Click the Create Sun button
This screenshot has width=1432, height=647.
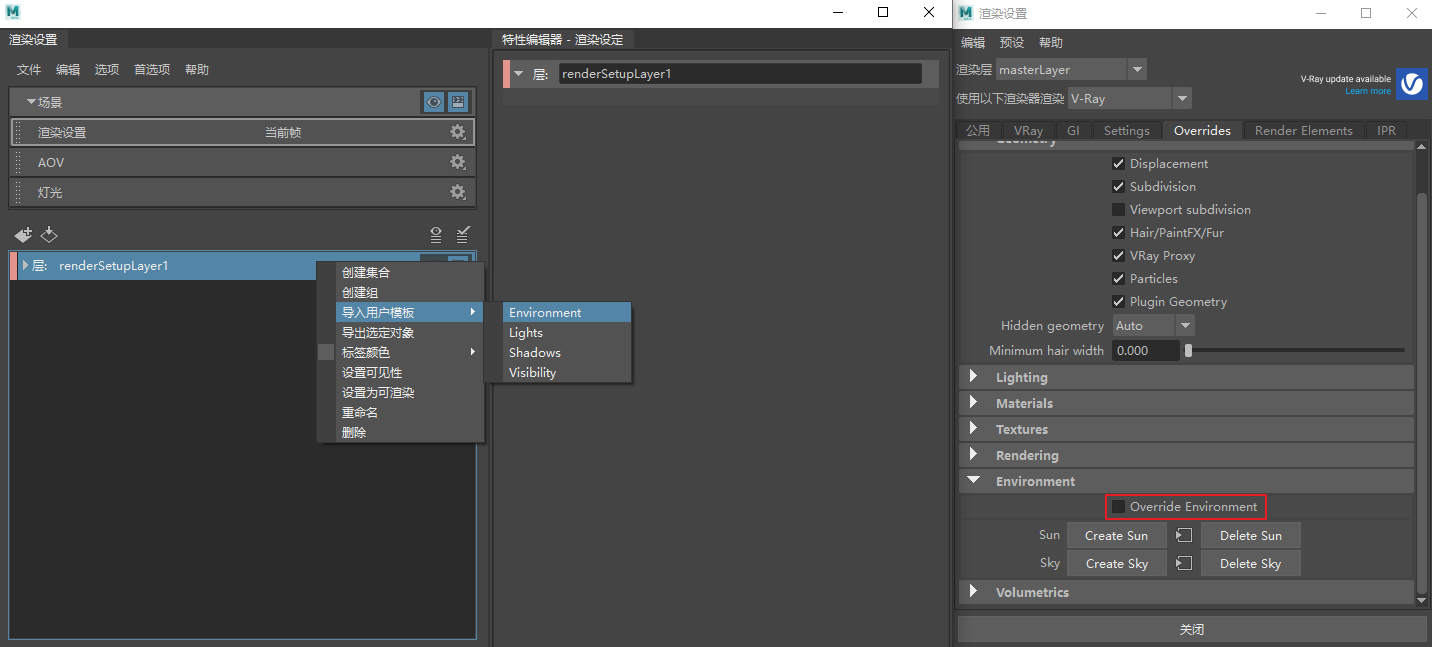[x=1116, y=535]
